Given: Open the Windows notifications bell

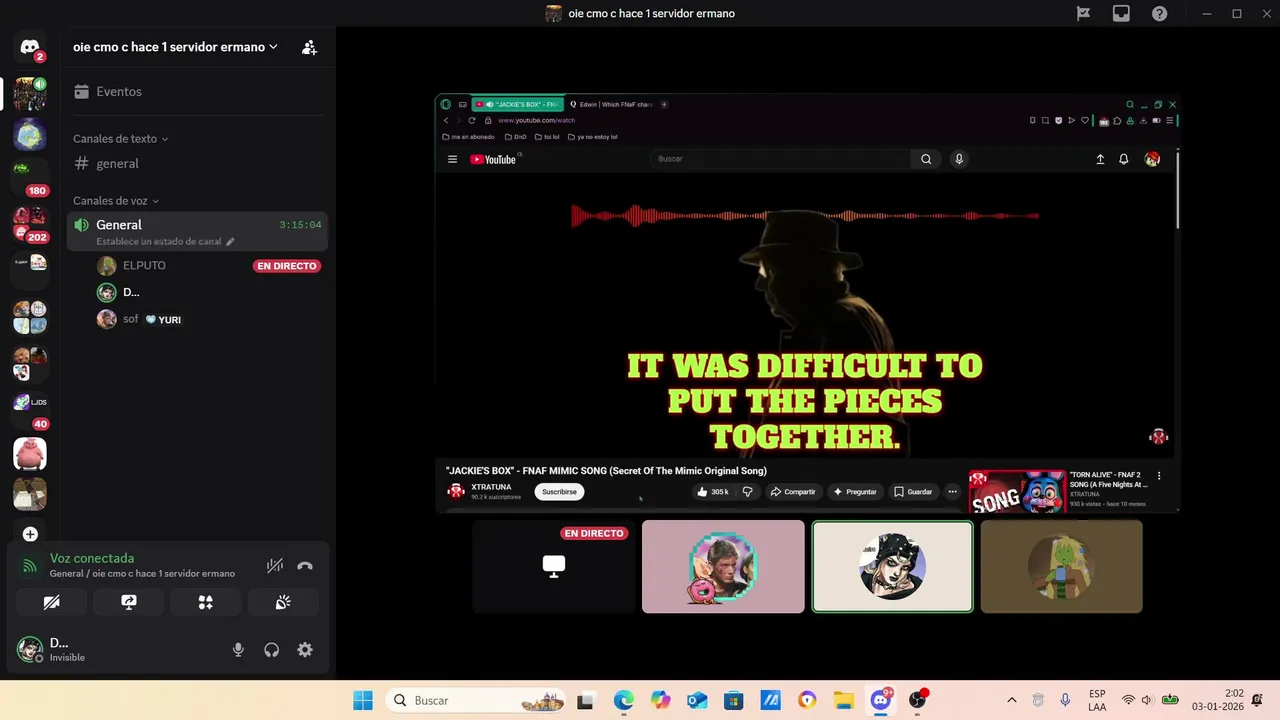Looking at the screenshot, I should (1258, 700).
